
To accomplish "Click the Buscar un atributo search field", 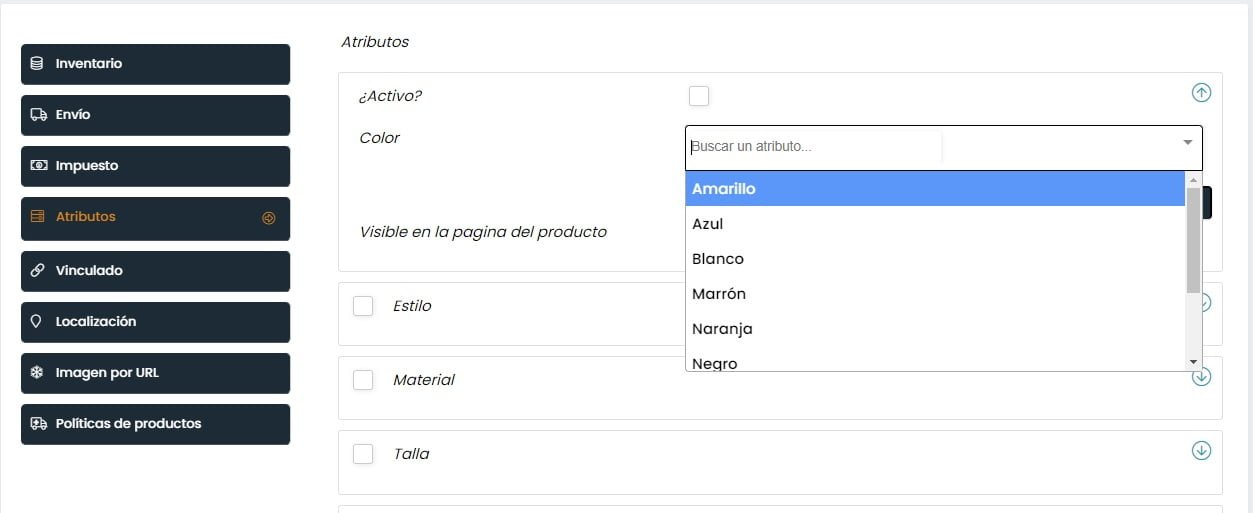I will tap(810, 147).
